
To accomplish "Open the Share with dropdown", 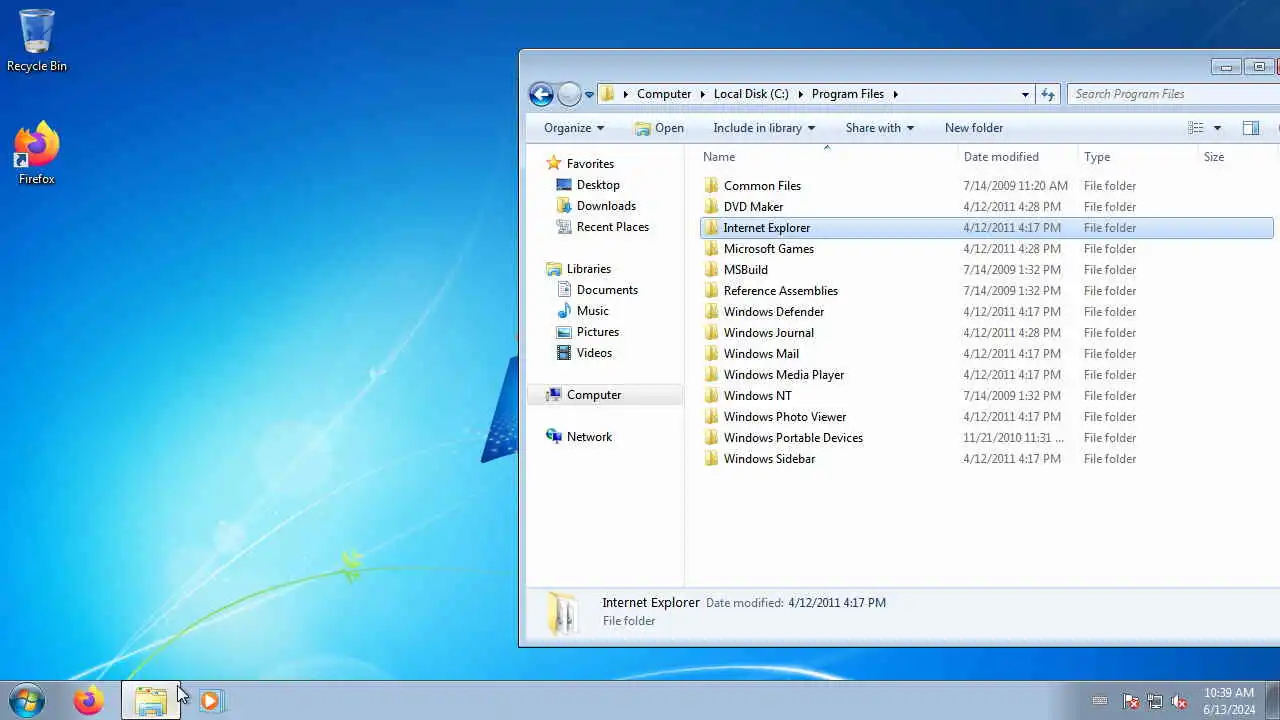I will tap(880, 128).
